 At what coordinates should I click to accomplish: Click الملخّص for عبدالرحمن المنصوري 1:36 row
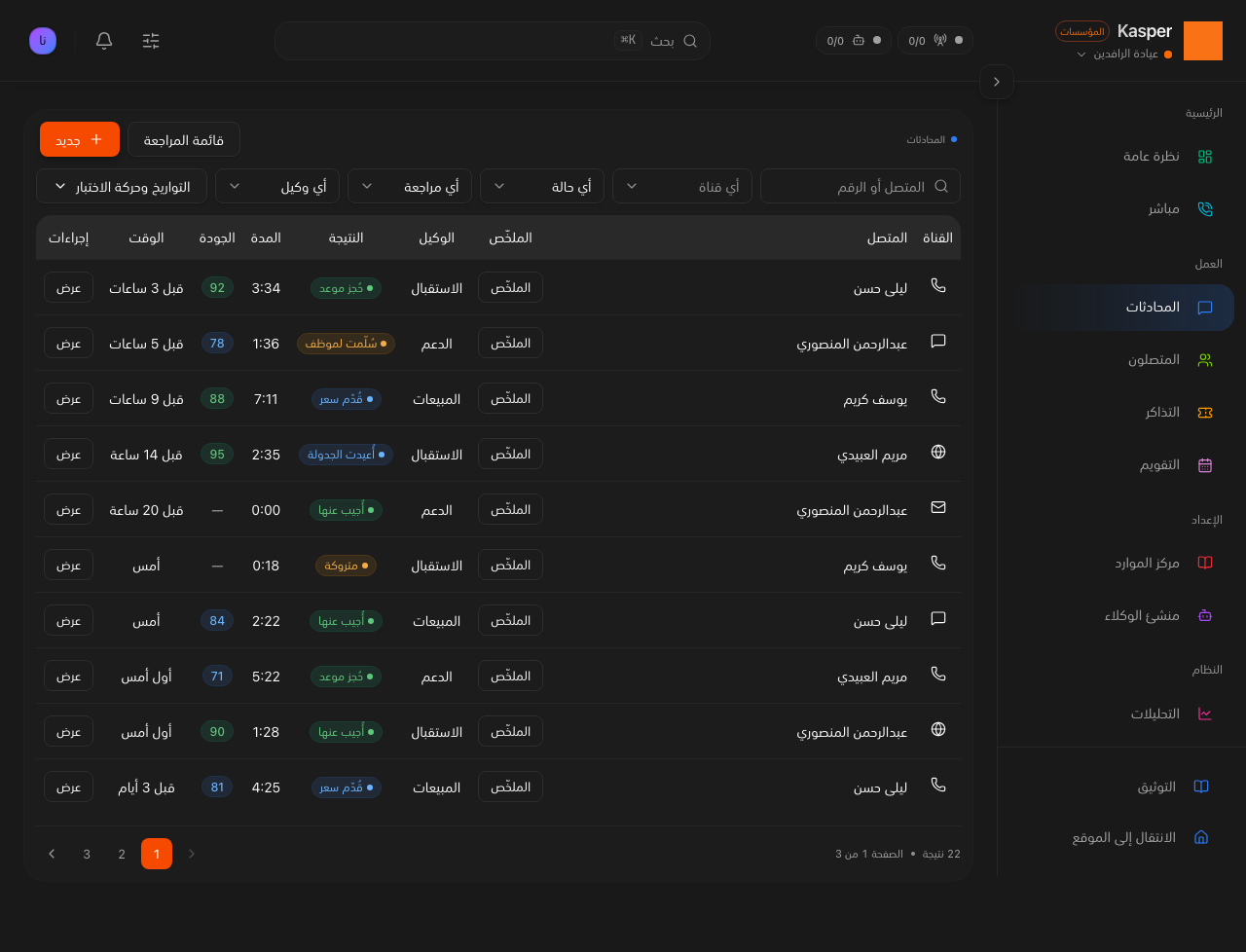pyautogui.click(x=510, y=343)
